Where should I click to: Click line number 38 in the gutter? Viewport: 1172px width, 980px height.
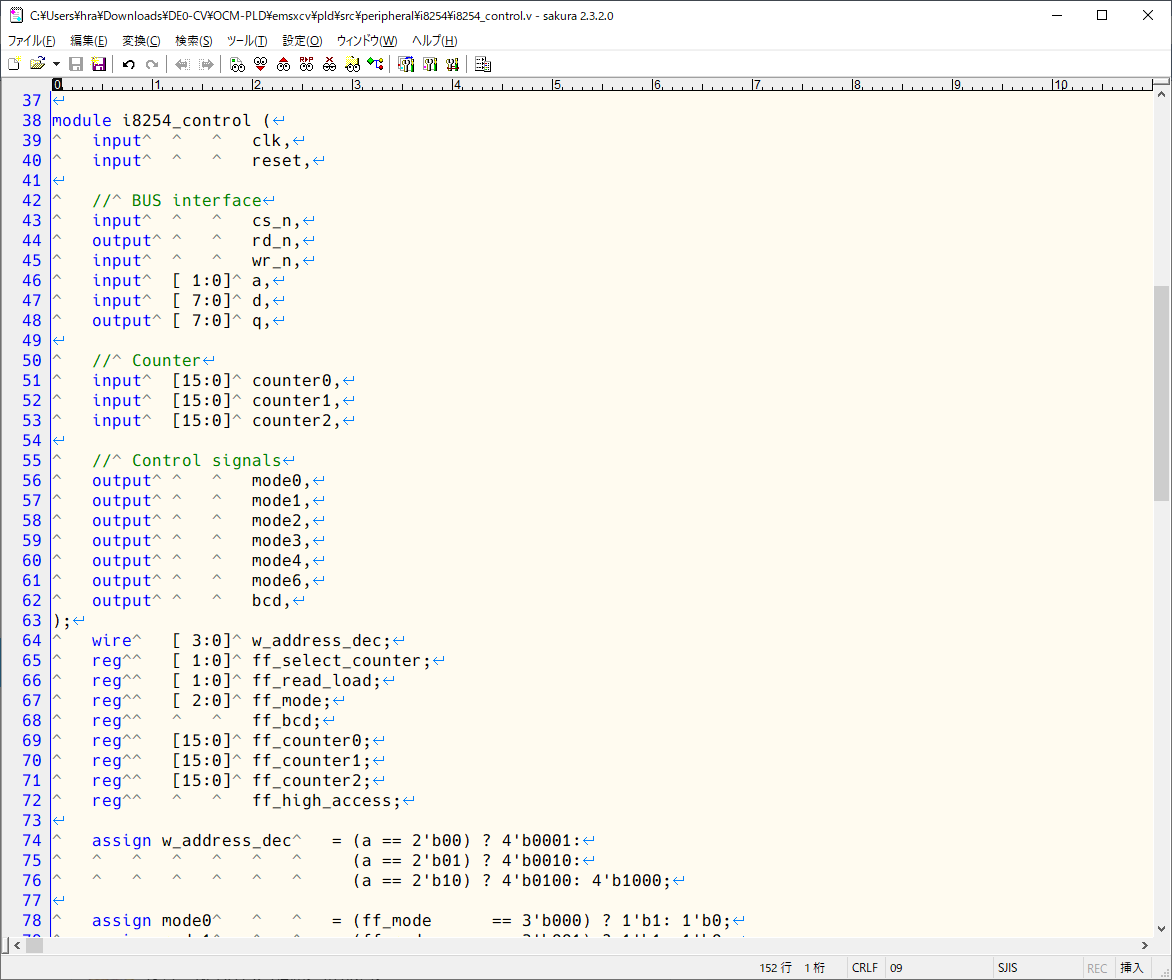[31, 120]
